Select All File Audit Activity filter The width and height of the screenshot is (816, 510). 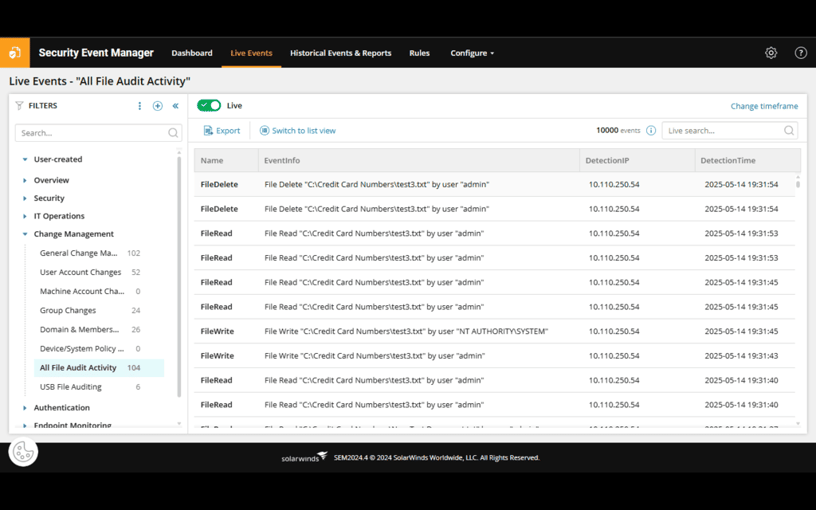[x=99, y=368]
